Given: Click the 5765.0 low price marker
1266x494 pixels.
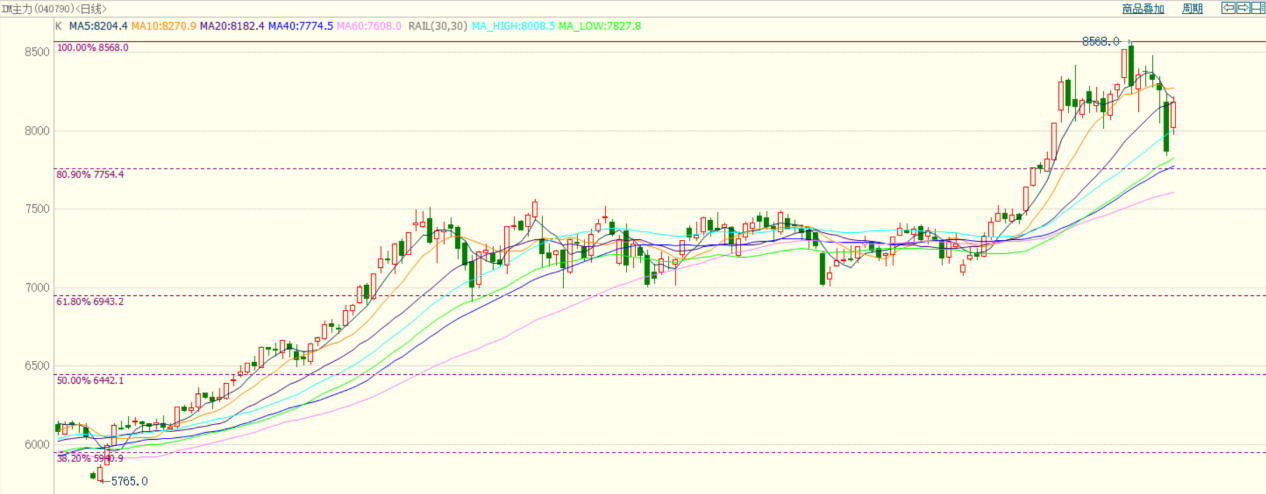Looking at the screenshot, I should coord(127,481).
